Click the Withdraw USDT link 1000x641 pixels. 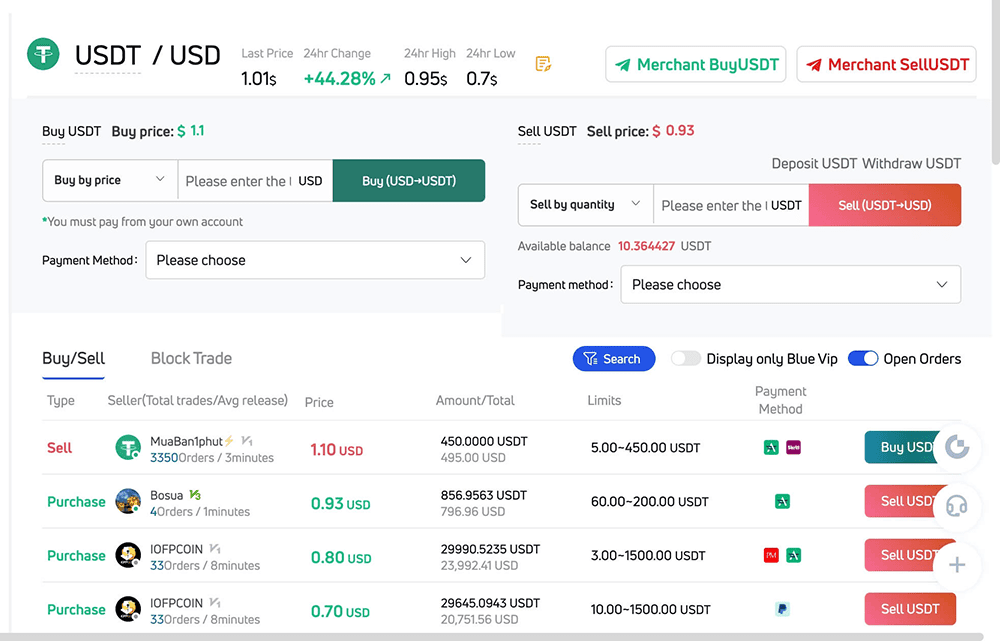911,163
